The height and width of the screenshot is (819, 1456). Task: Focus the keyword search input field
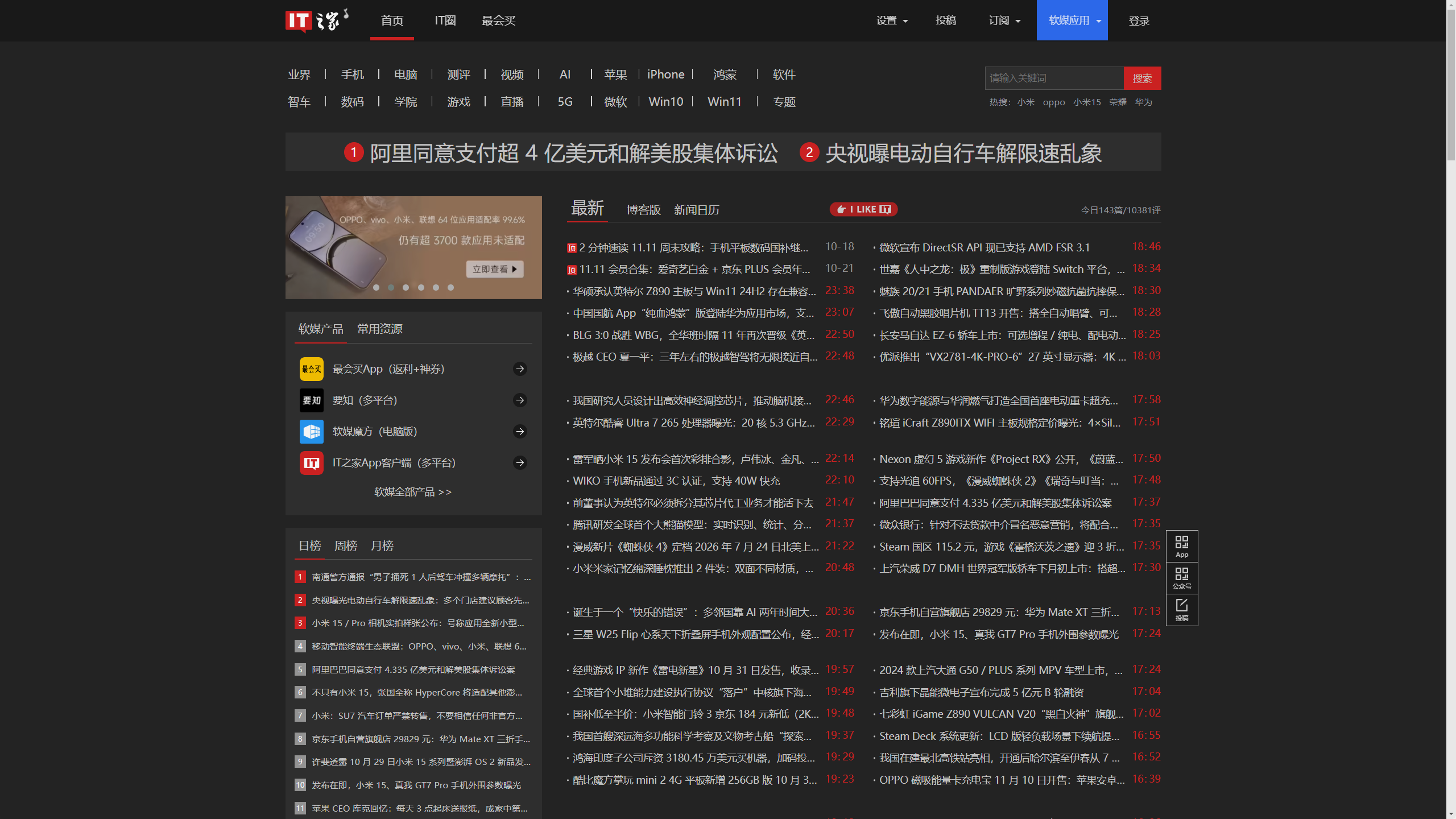pyautogui.click(x=1054, y=78)
